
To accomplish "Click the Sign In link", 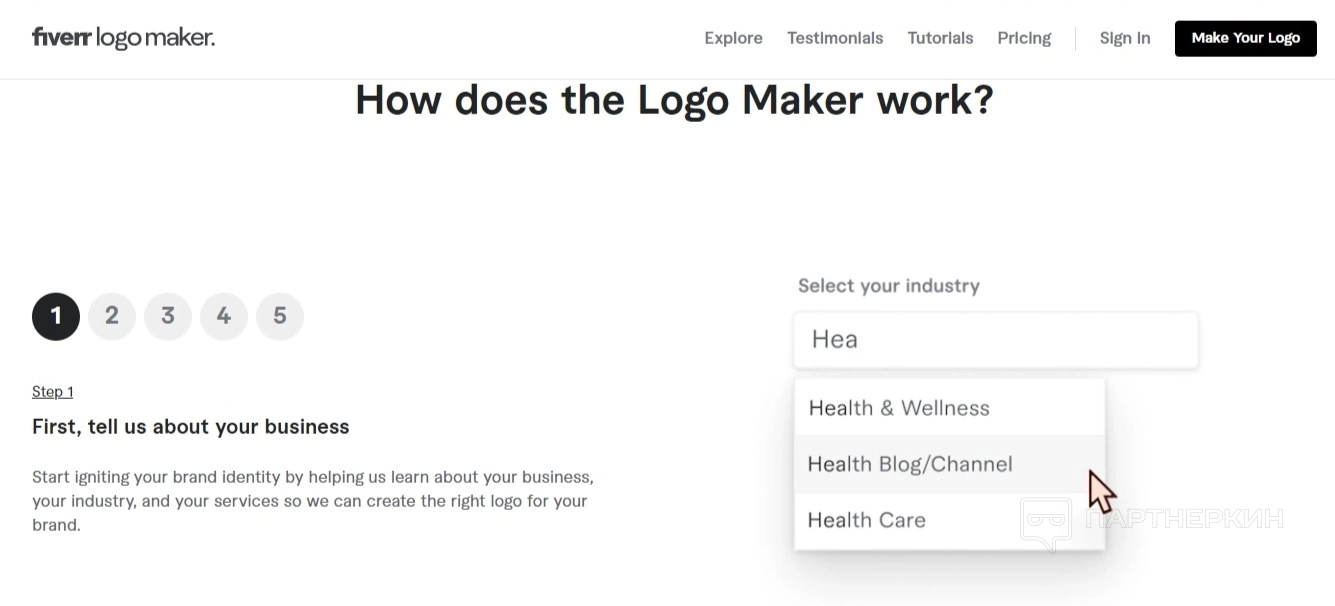I will 1125,38.
